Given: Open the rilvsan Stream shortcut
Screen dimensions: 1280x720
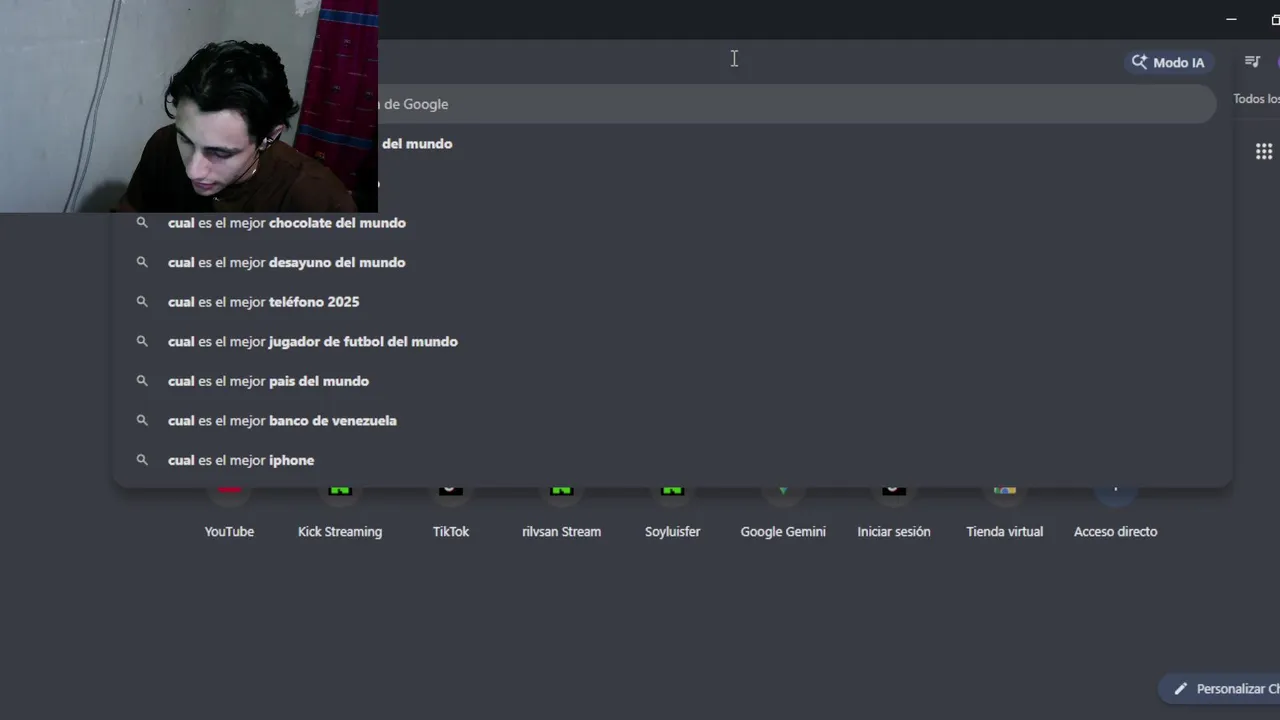Looking at the screenshot, I should tap(561, 515).
